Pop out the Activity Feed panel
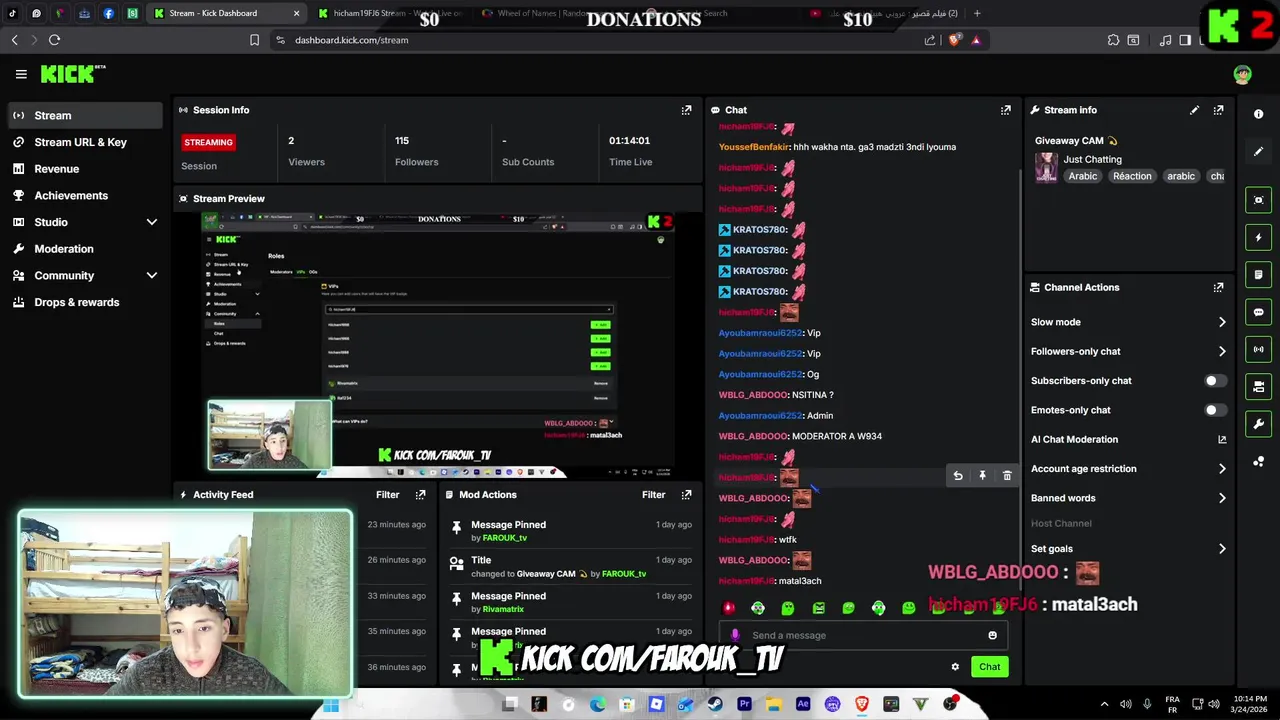Viewport: 1280px width, 720px height. (x=420, y=495)
